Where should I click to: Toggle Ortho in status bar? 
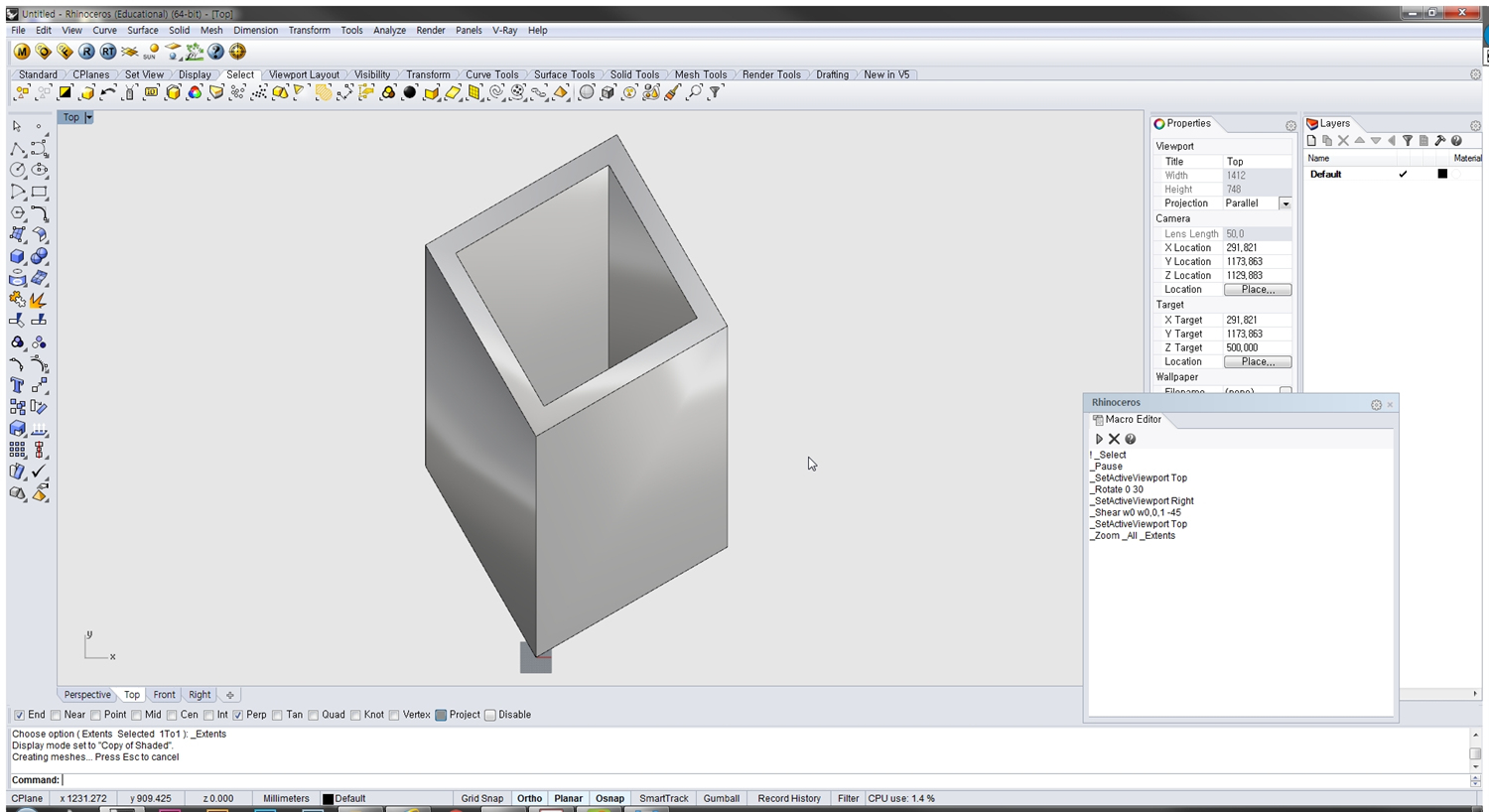coord(529,798)
